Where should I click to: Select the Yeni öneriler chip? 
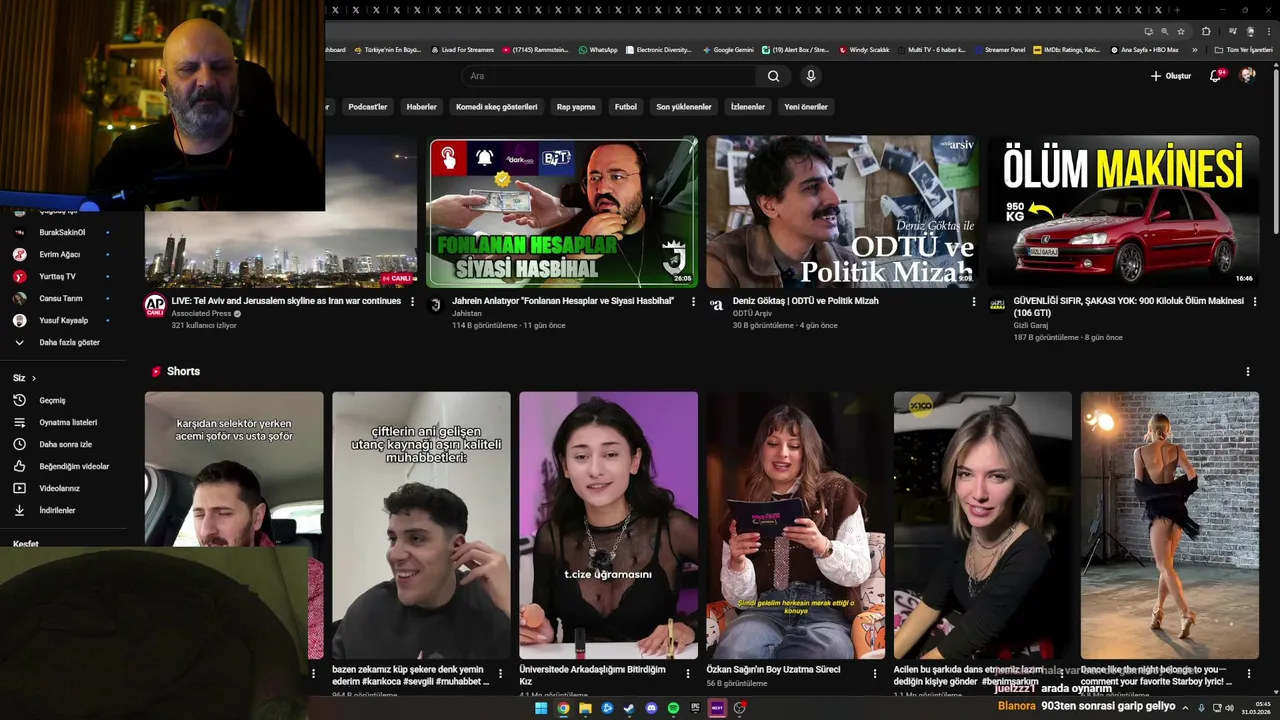(805, 107)
